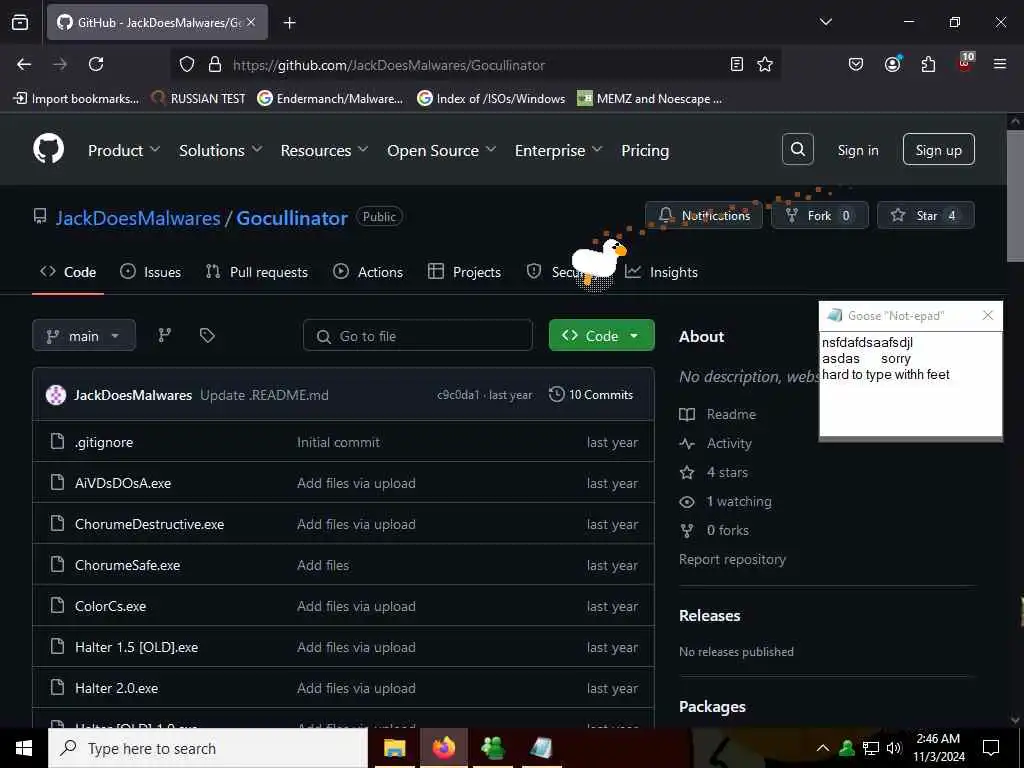Open the Windows Start menu

[24, 748]
